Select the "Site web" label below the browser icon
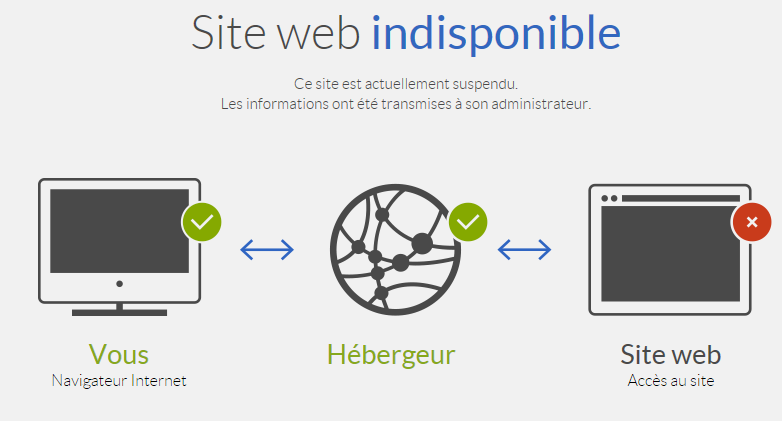This screenshot has width=782, height=421. point(671,355)
